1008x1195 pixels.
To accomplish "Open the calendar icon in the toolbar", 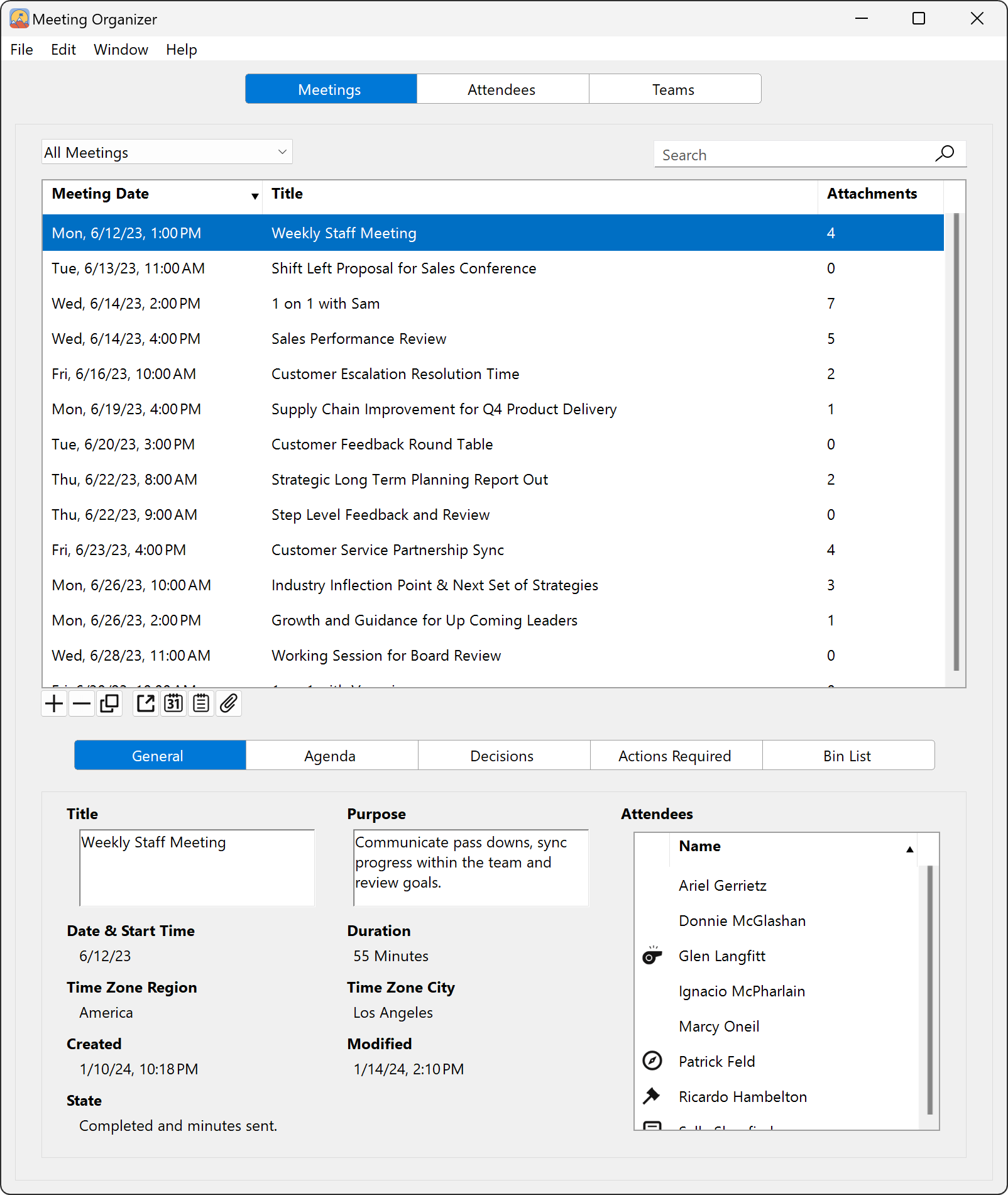I will point(173,703).
